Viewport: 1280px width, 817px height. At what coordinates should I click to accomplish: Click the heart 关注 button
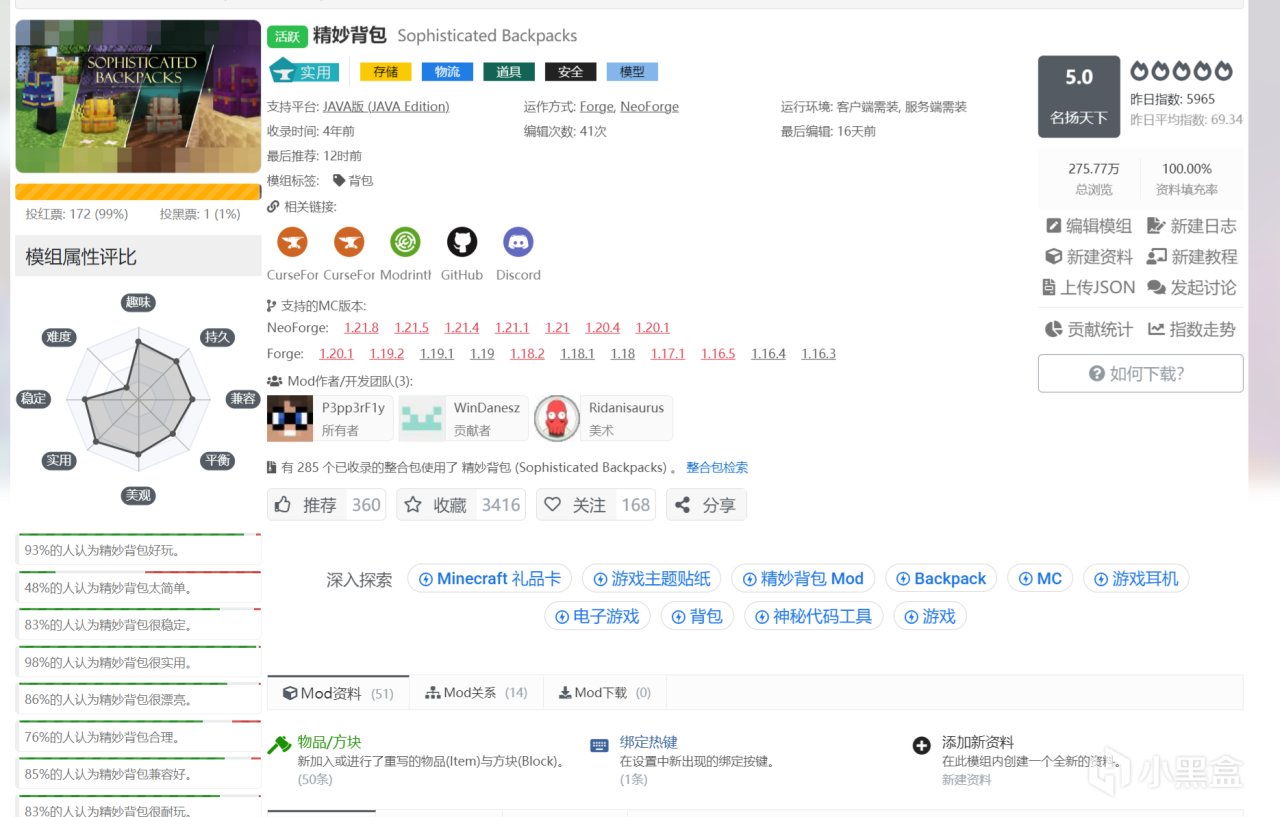(x=596, y=505)
